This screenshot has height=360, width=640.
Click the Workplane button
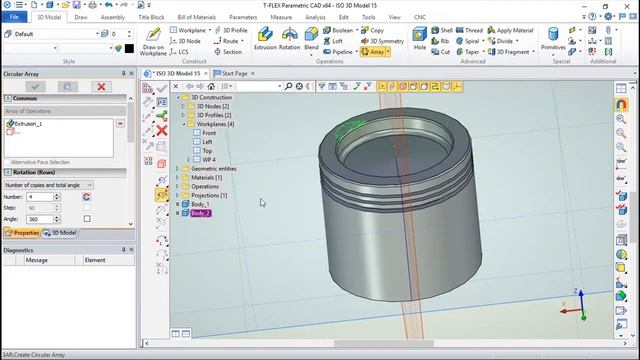pyautogui.click(x=188, y=30)
